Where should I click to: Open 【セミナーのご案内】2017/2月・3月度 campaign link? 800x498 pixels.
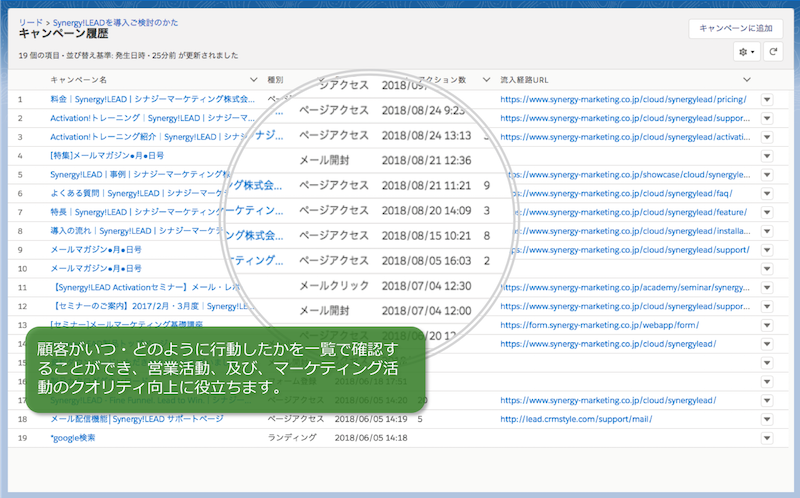pyautogui.click(x=152, y=307)
